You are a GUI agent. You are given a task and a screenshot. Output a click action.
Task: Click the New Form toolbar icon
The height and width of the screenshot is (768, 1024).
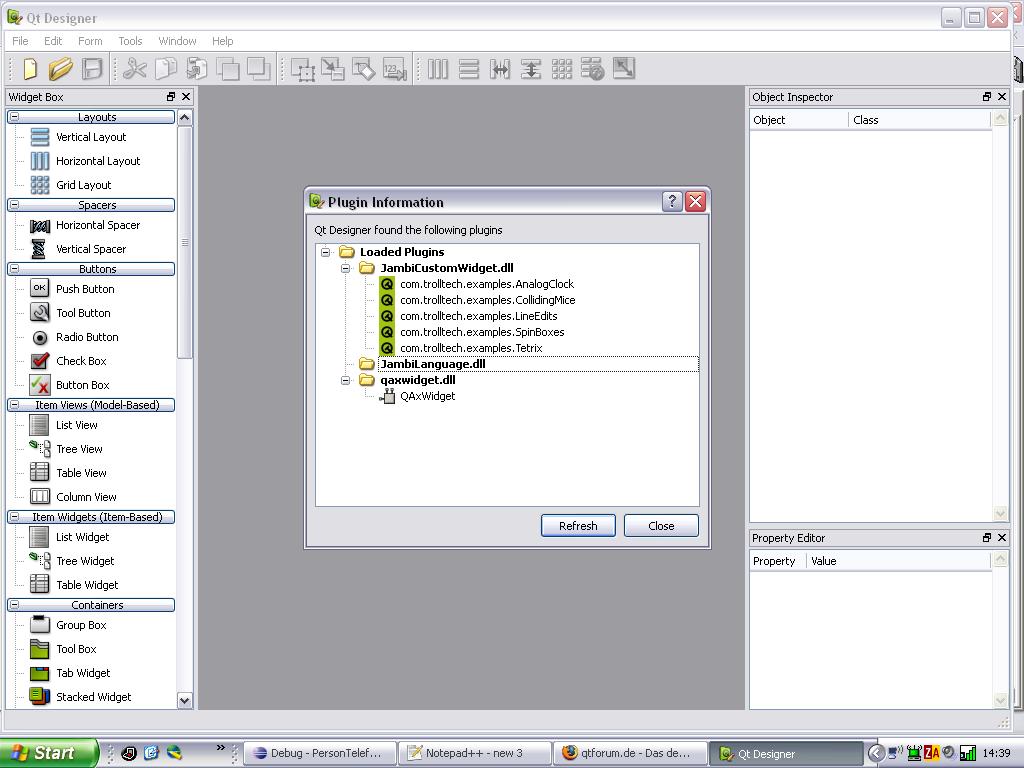tap(30, 69)
